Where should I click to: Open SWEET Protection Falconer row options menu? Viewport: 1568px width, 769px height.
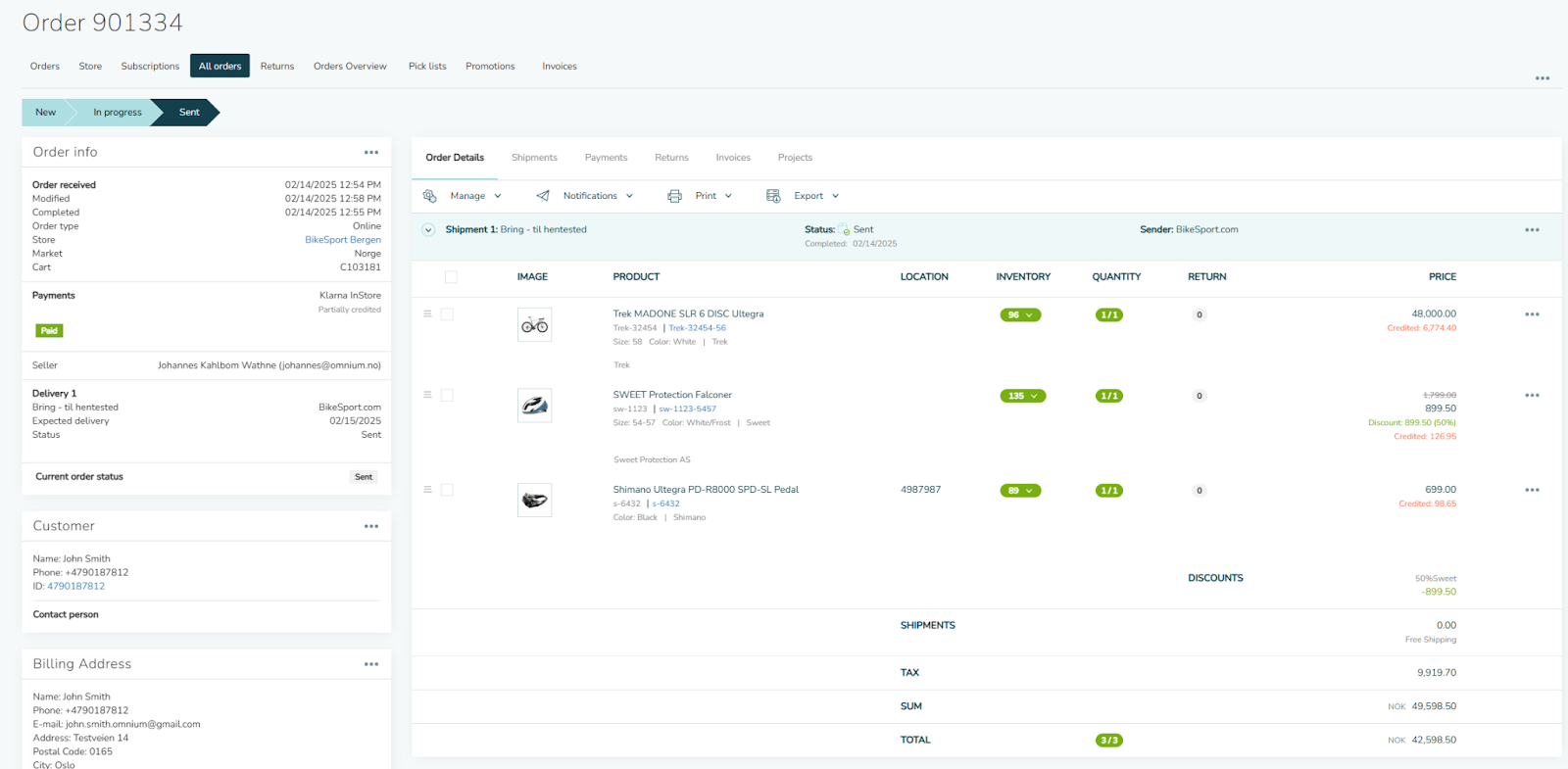[x=1532, y=396]
